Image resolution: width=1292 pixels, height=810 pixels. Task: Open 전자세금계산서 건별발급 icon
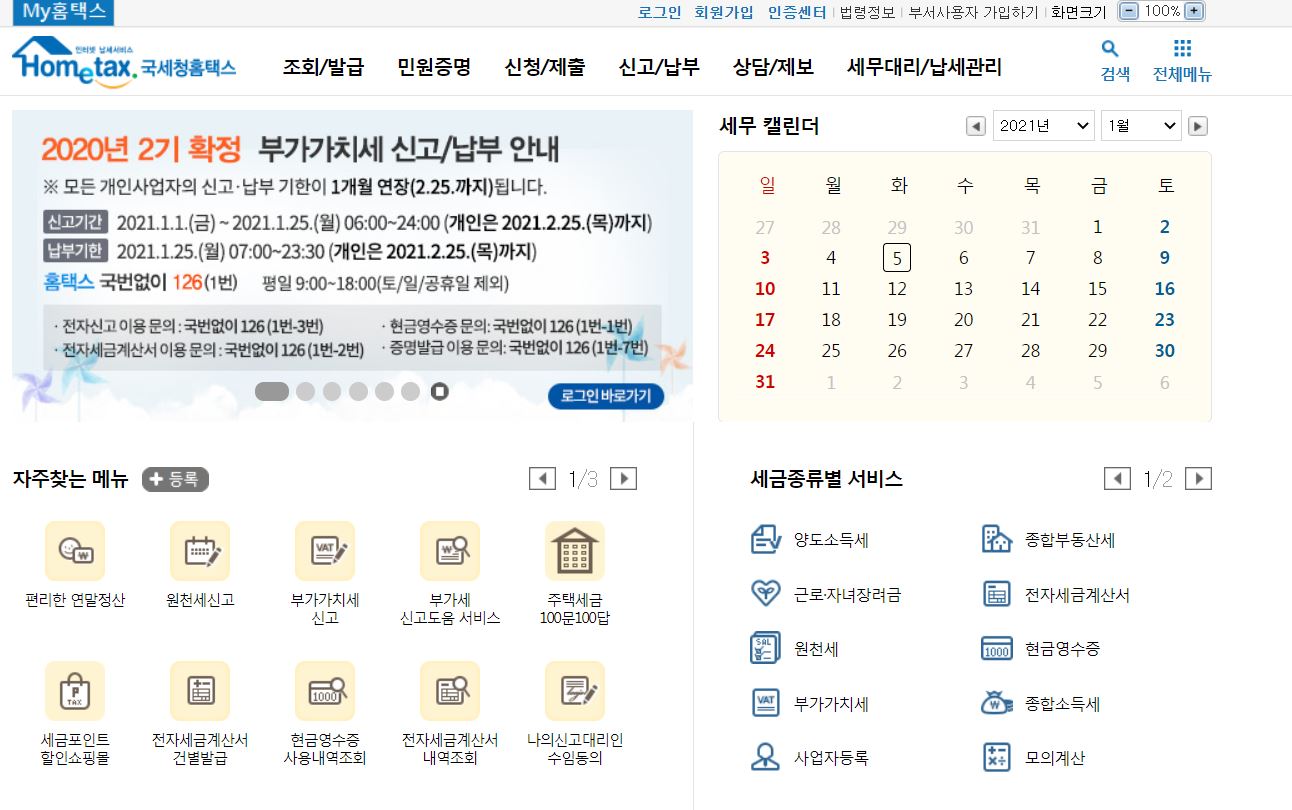[x=200, y=691]
